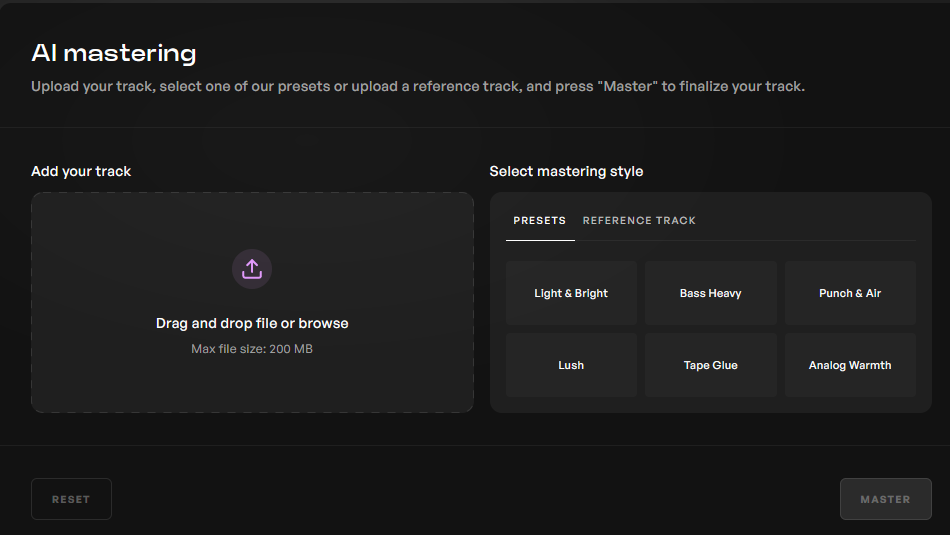Choose the Analog Warmth preset
The image size is (950, 535).
850,365
